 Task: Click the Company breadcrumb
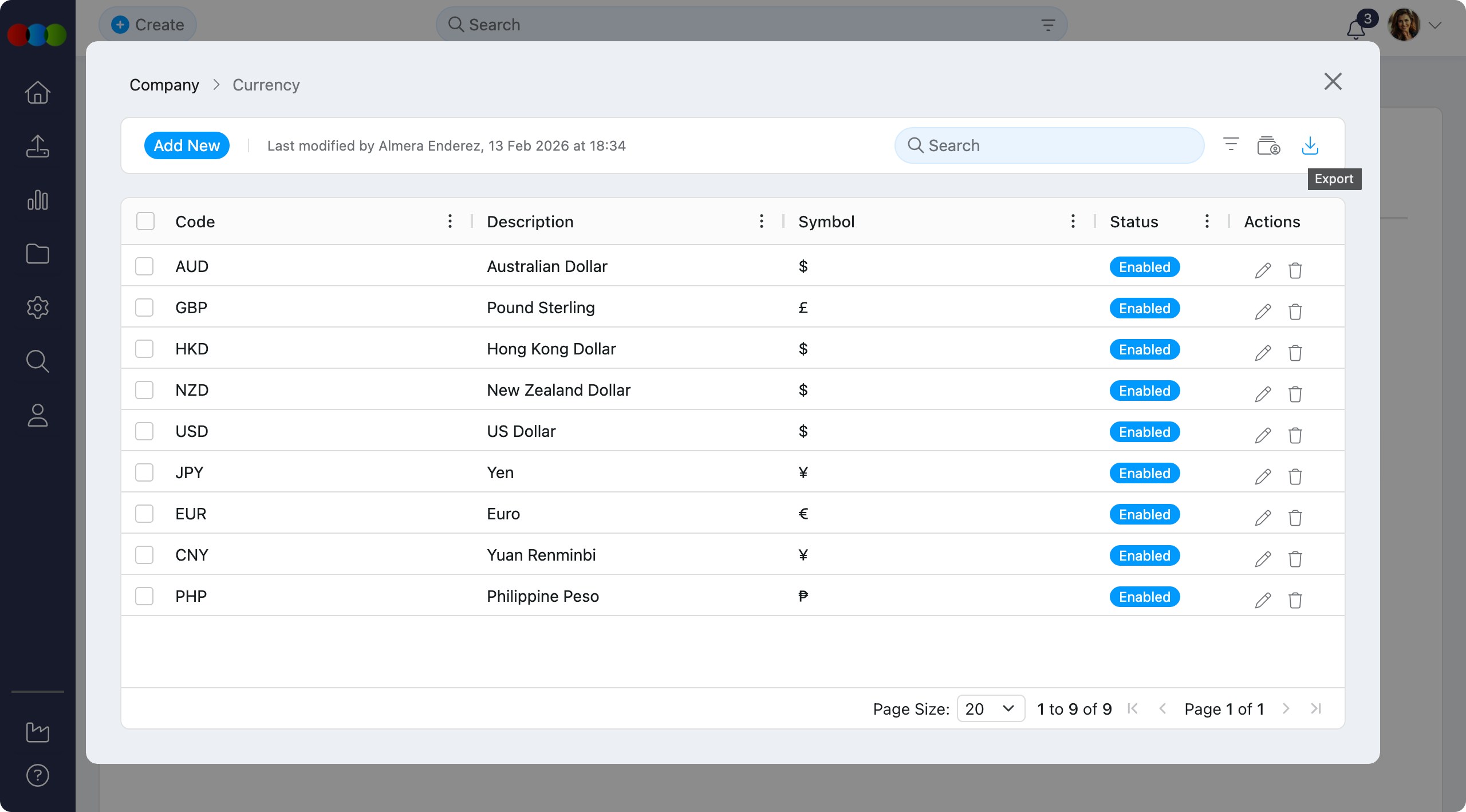(164, 85)
